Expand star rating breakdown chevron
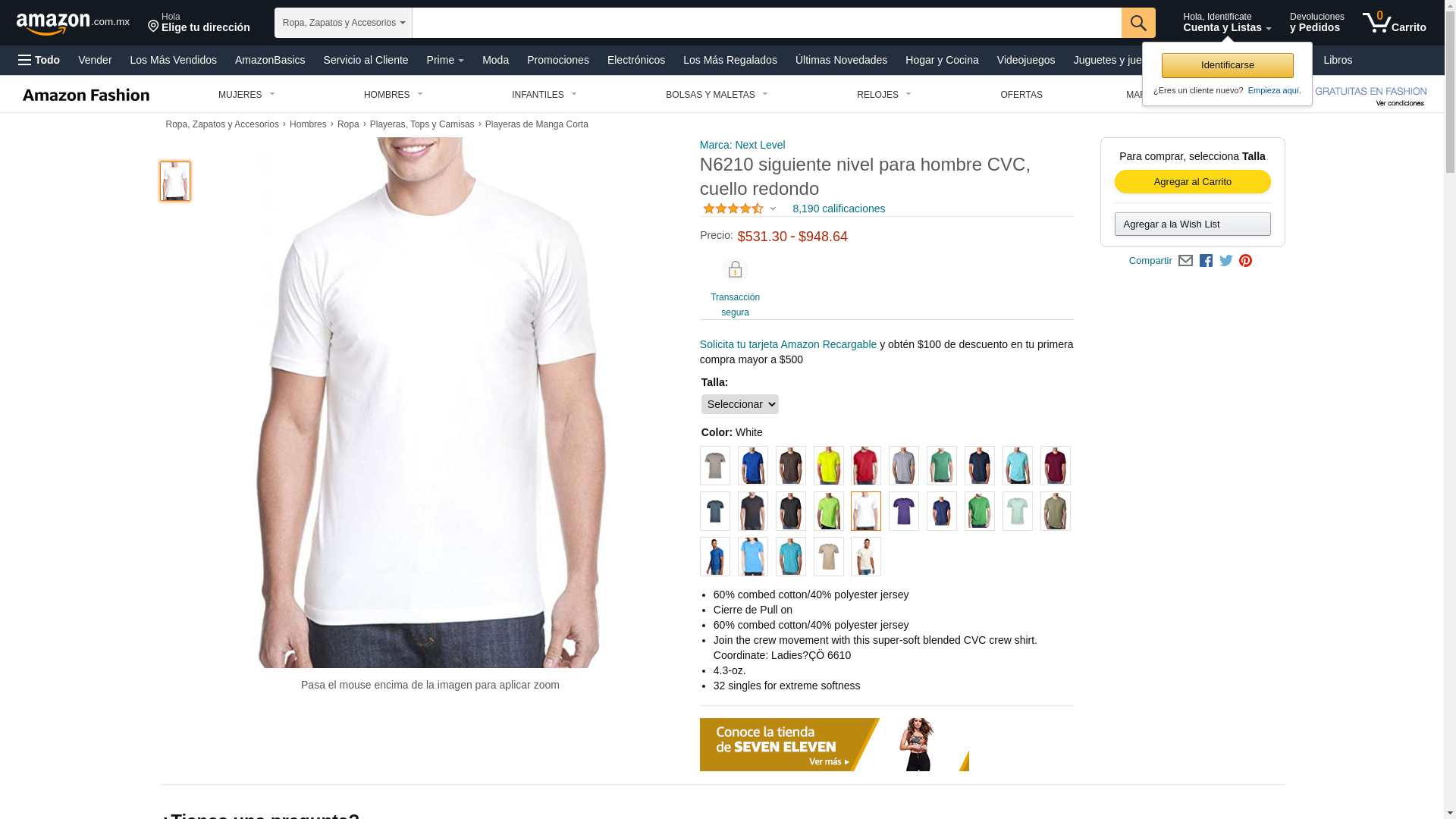This screenshot has height=819, width=1456. pyautogui.click(x=773, y=209)
